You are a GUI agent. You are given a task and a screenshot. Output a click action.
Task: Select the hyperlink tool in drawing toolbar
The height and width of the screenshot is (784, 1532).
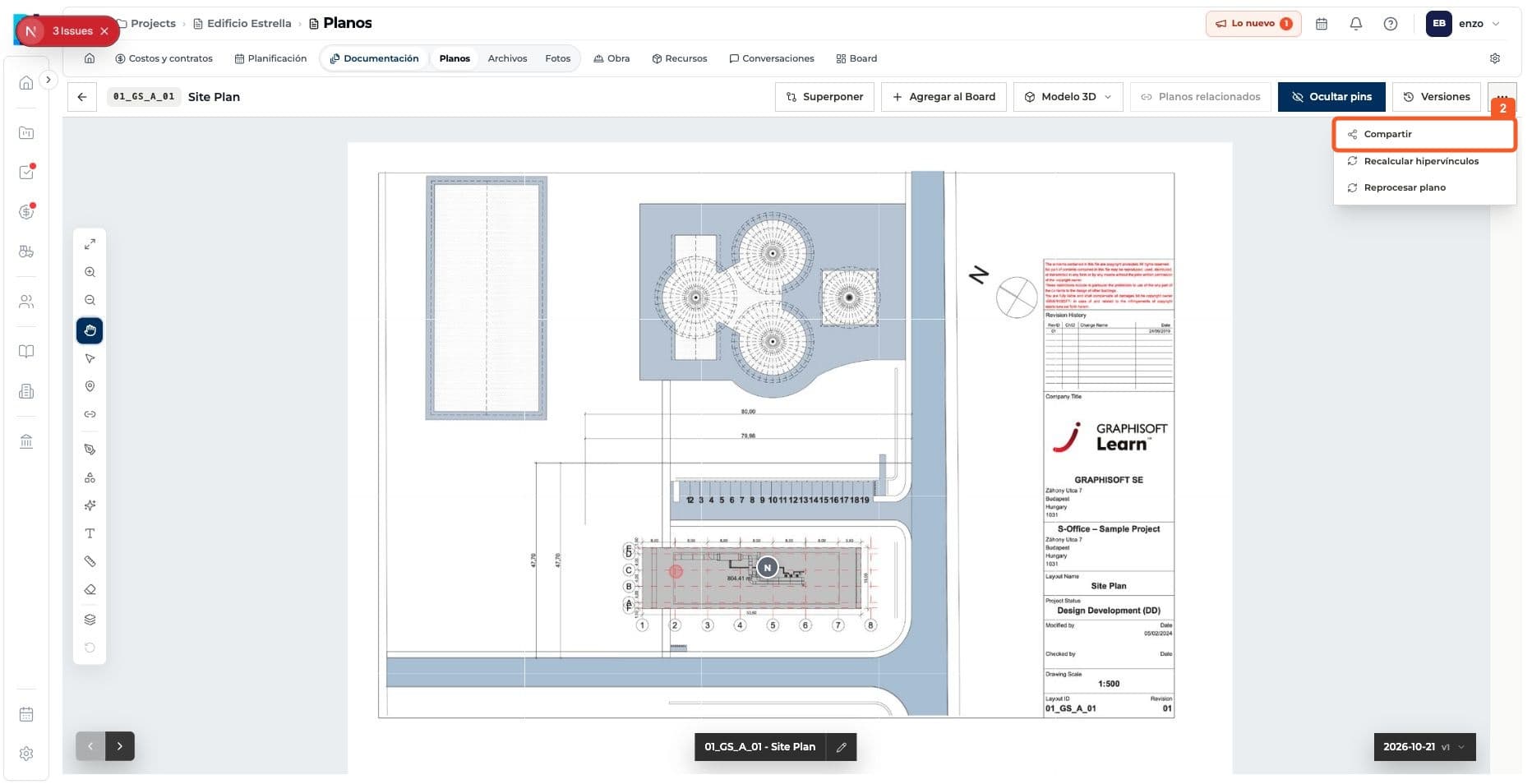[x=90, y=414]
